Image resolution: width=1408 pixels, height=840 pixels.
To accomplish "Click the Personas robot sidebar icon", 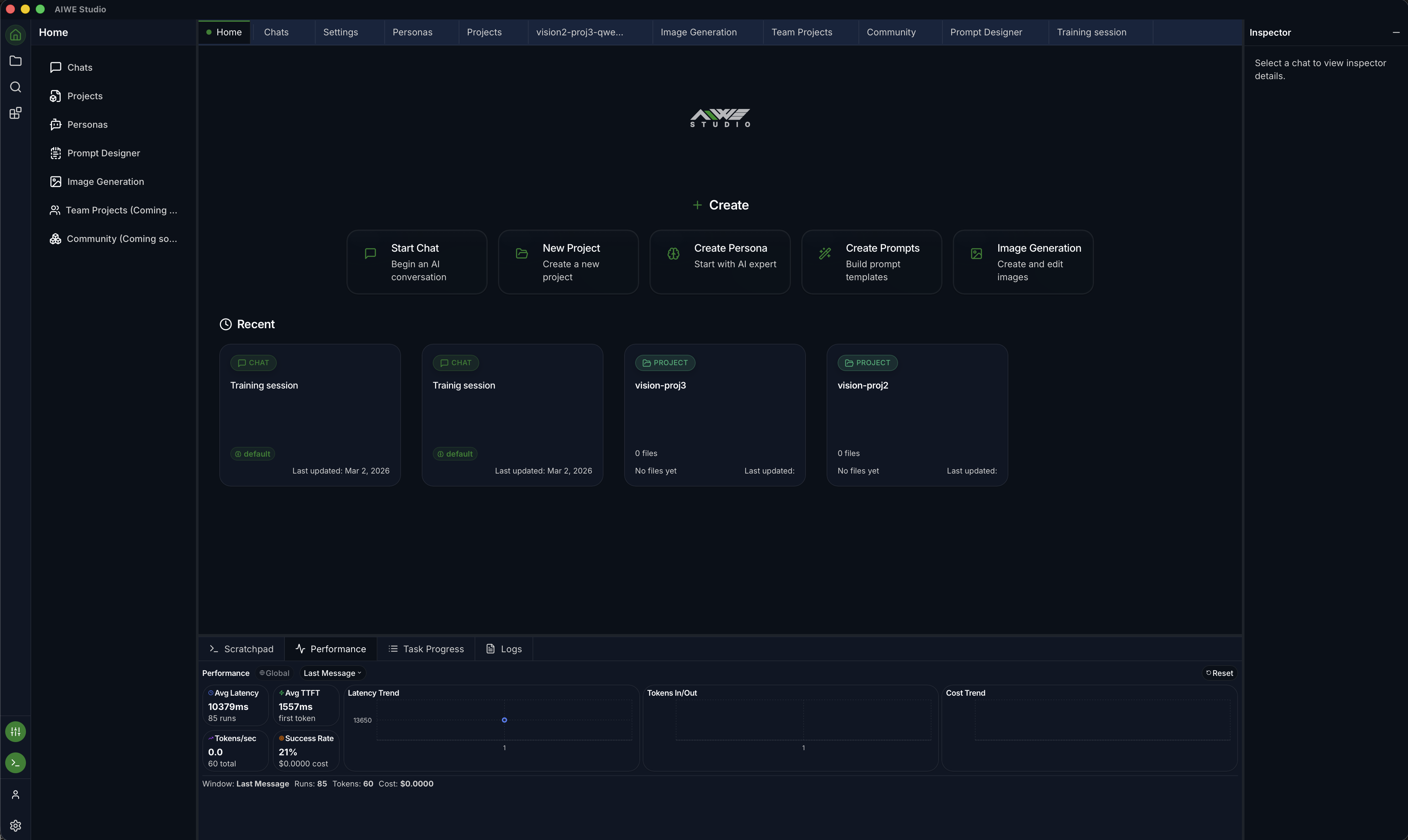I will [55, 125].
